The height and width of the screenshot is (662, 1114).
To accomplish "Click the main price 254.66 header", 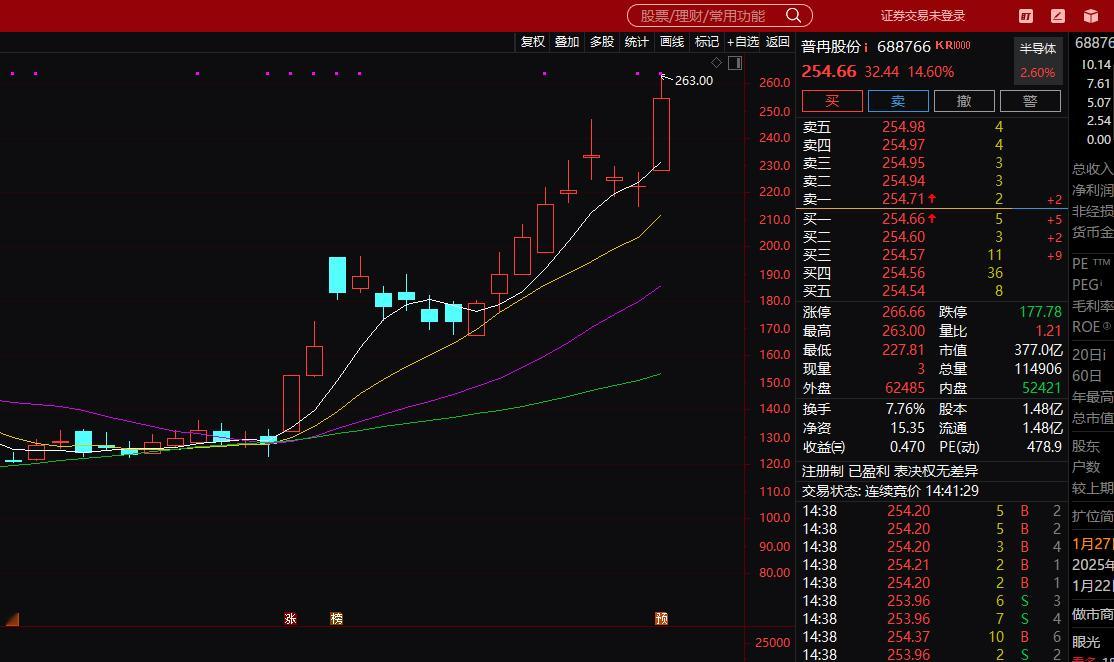I will 829,72.
